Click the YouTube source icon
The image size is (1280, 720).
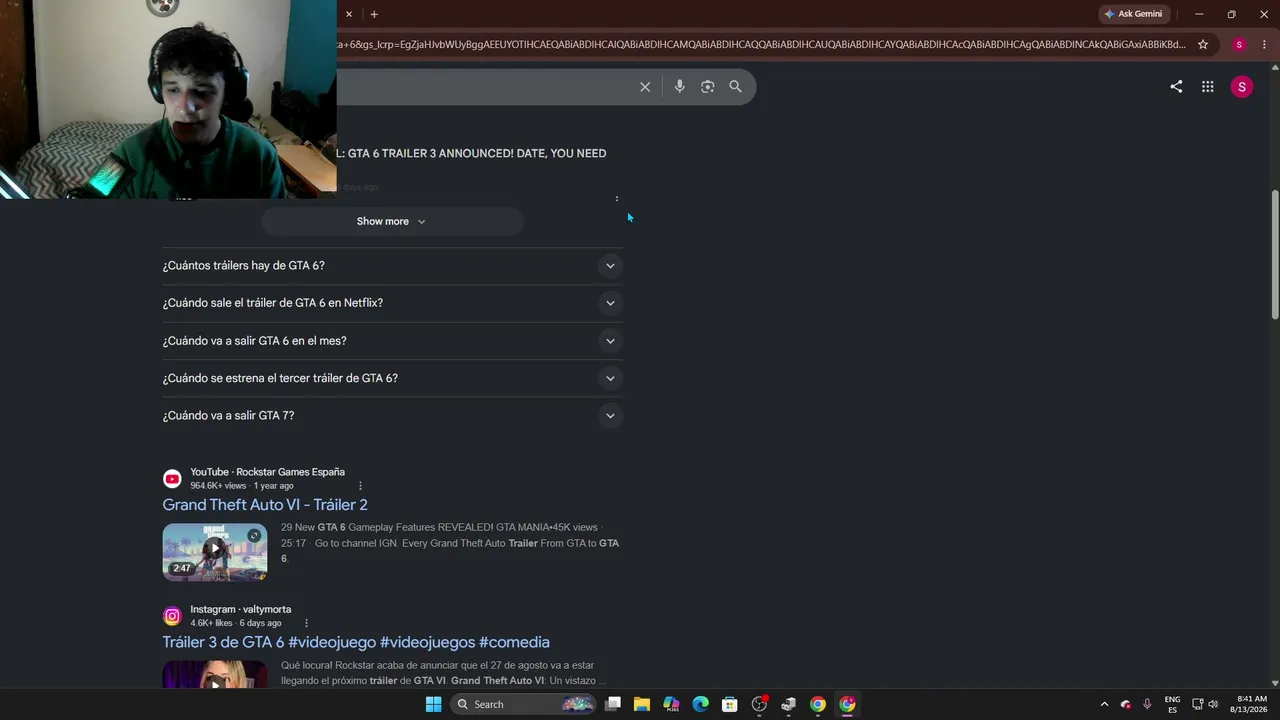click(172, 479)
